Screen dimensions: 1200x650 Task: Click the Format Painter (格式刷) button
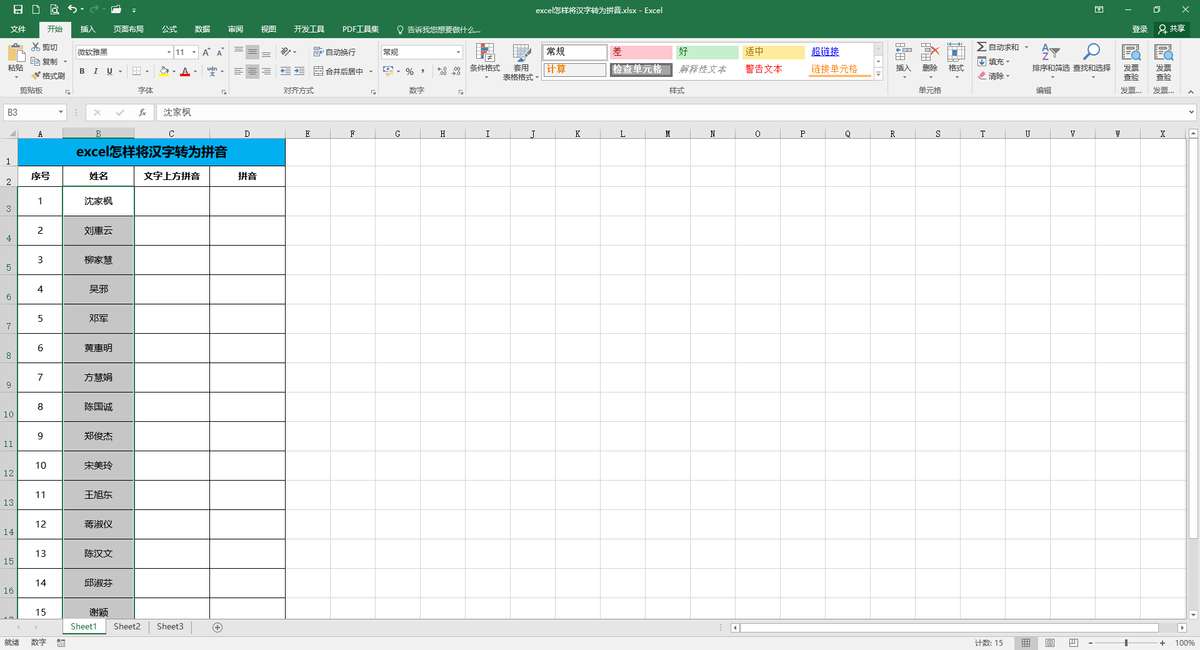(47, 75)
